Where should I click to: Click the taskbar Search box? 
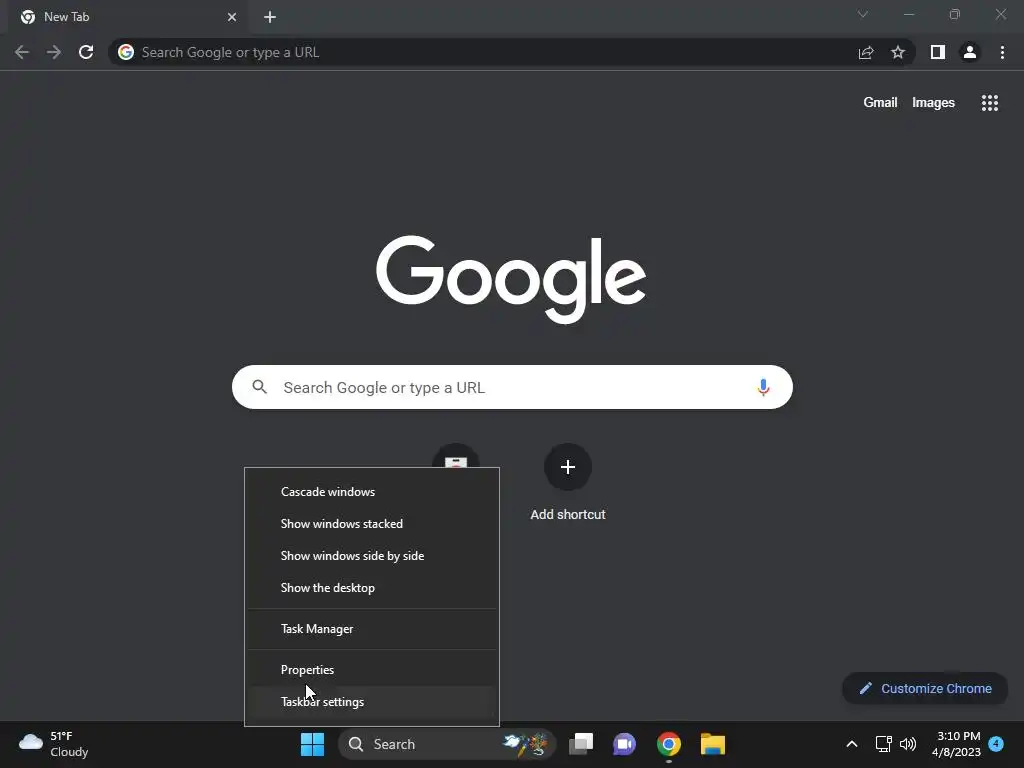[x=446, y=744]
